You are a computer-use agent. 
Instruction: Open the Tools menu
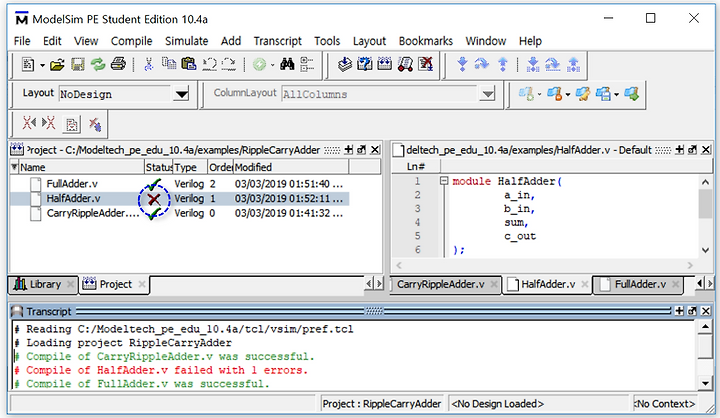[x=327, y=41]
